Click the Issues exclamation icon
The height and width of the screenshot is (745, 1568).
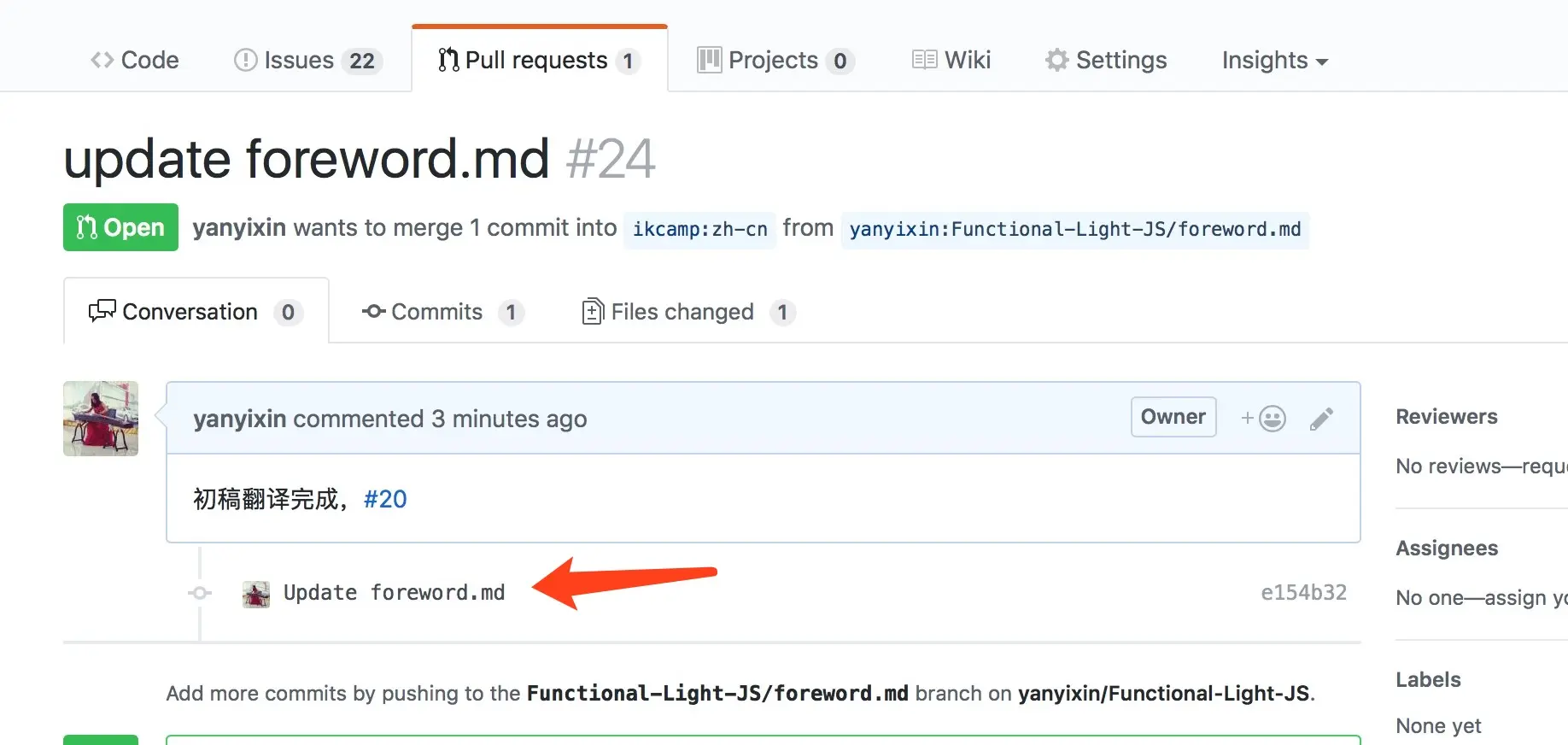click(x=245, y=60)
